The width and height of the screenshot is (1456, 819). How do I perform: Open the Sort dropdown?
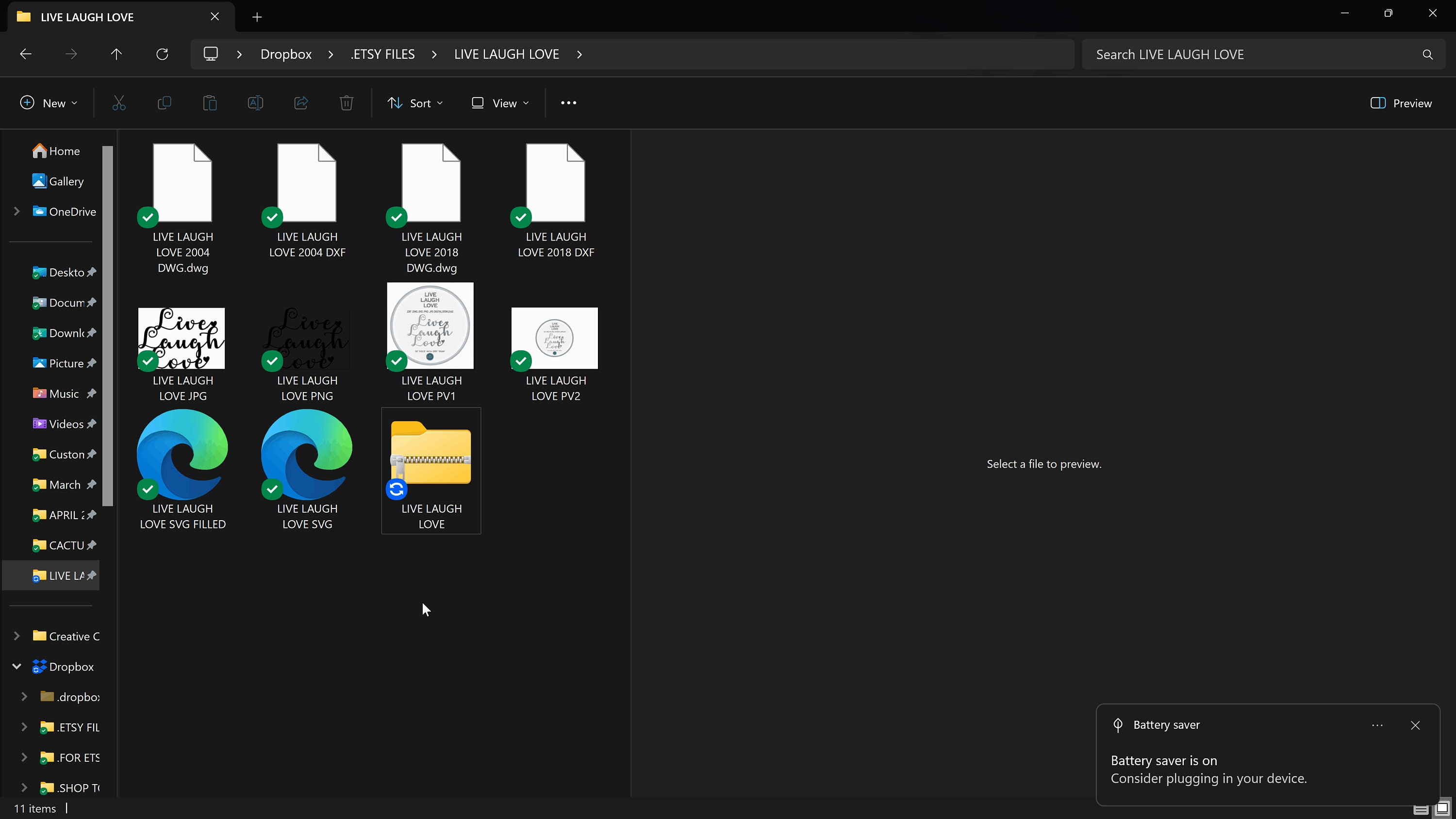click(x=415, y=103)
